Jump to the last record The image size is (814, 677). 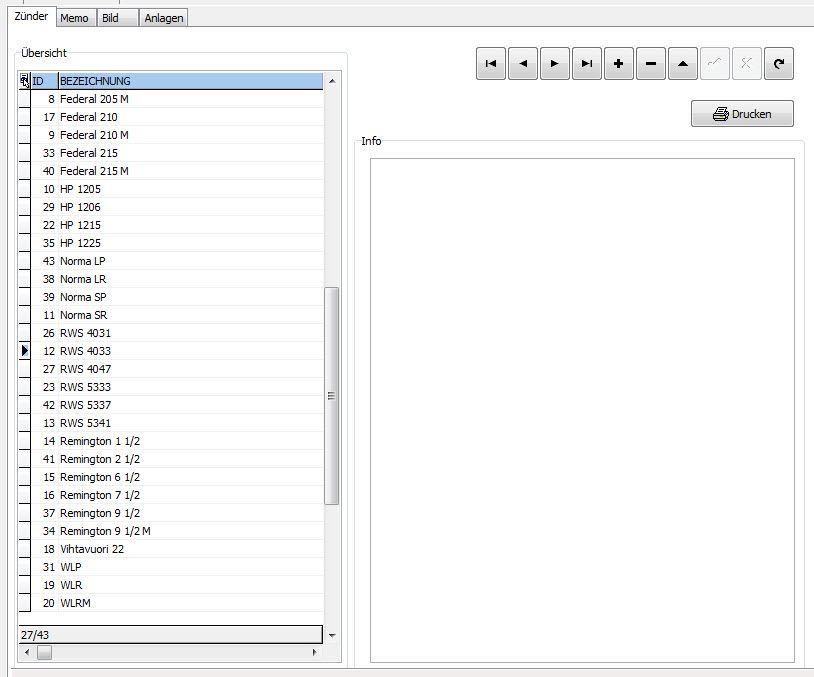click(587, 63)
